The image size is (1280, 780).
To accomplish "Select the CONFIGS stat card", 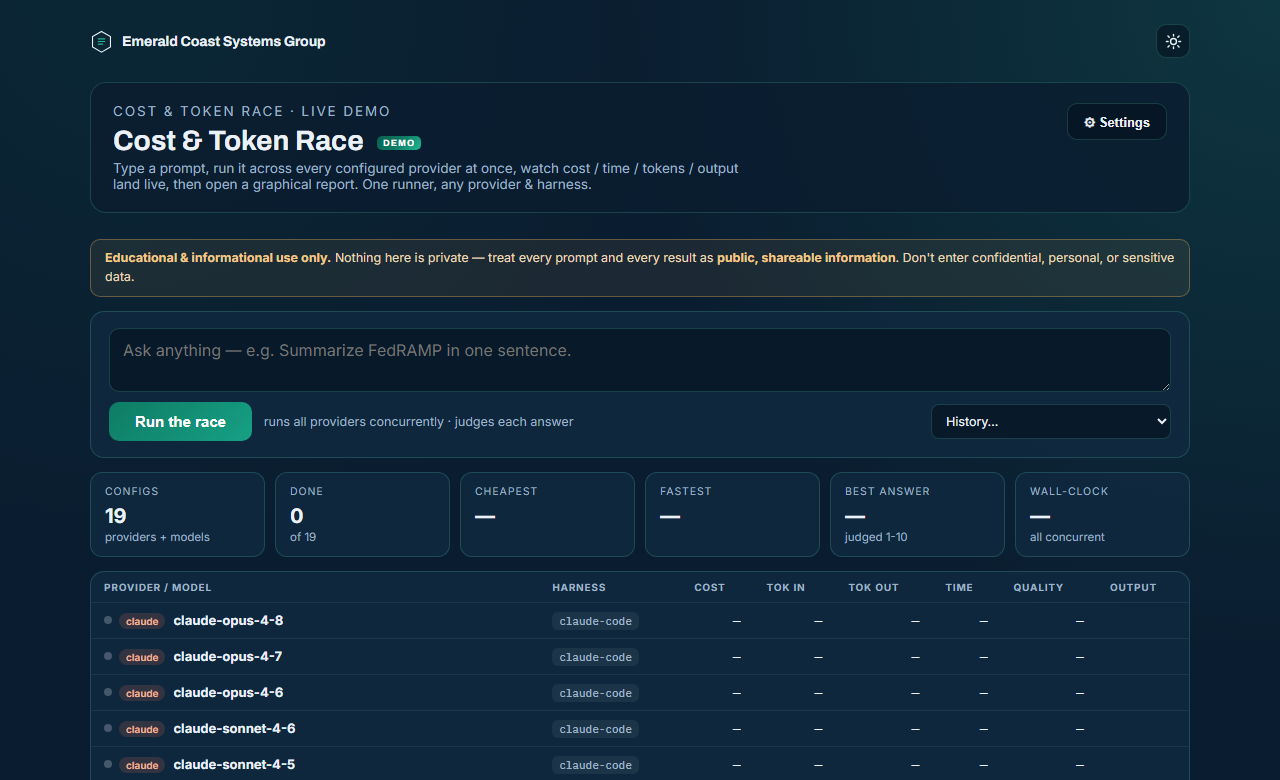I will coord(178,514).
